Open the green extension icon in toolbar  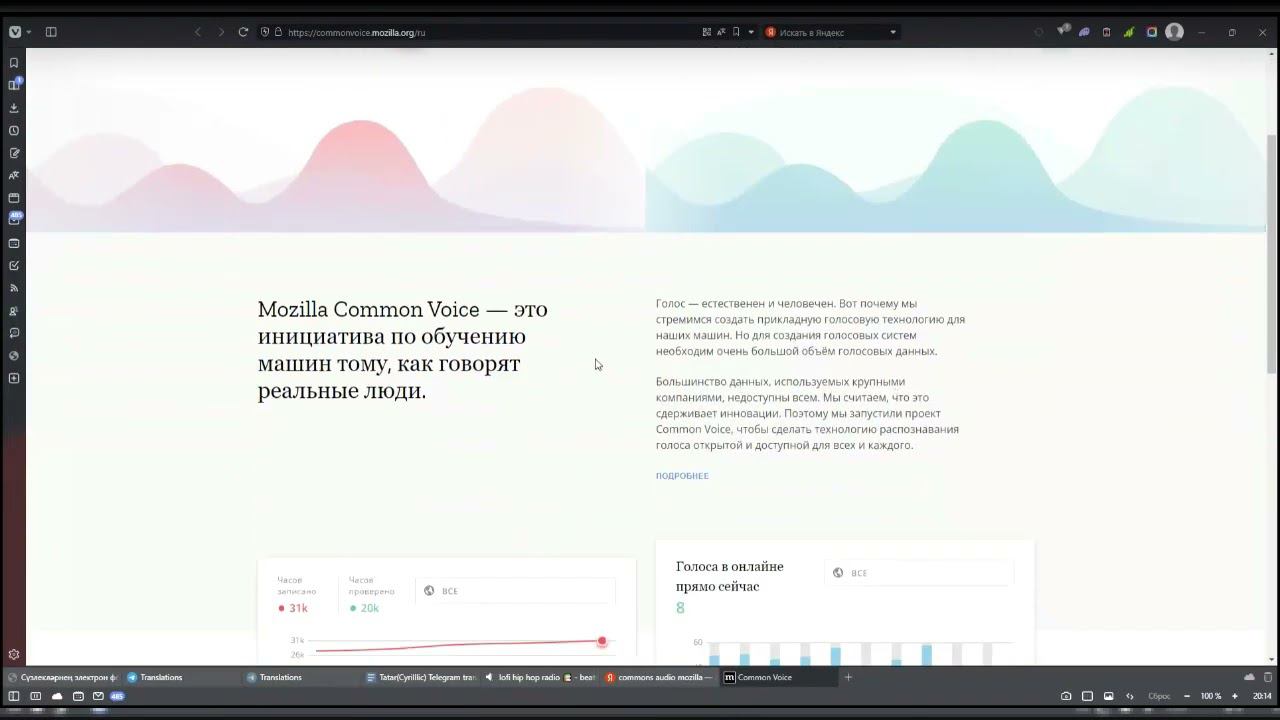tap(1129, 32)
